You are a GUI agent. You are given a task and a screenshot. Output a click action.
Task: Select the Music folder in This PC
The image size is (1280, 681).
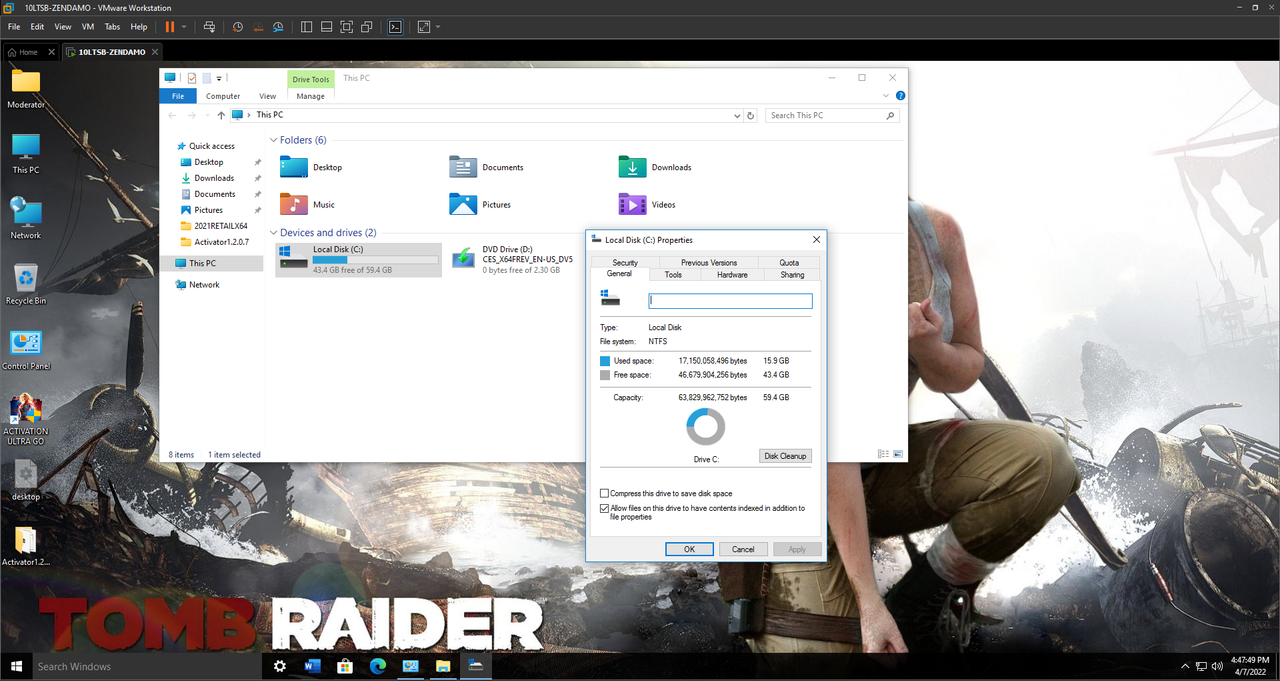(308, 204)
